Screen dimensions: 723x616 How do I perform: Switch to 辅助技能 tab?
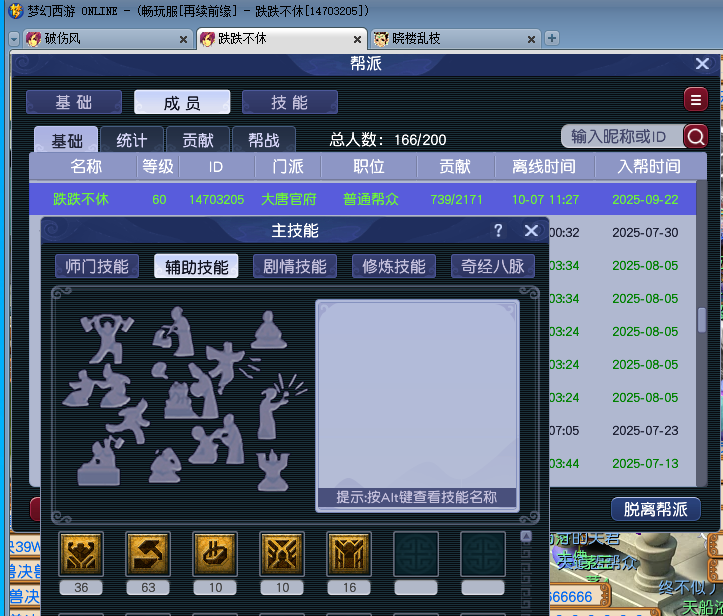click(196, 266)
